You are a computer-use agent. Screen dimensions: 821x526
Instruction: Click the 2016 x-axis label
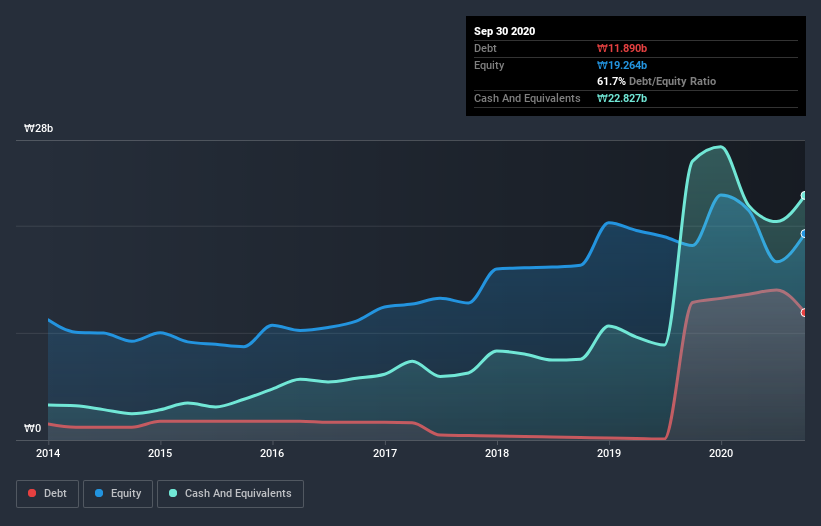[272, 453]
